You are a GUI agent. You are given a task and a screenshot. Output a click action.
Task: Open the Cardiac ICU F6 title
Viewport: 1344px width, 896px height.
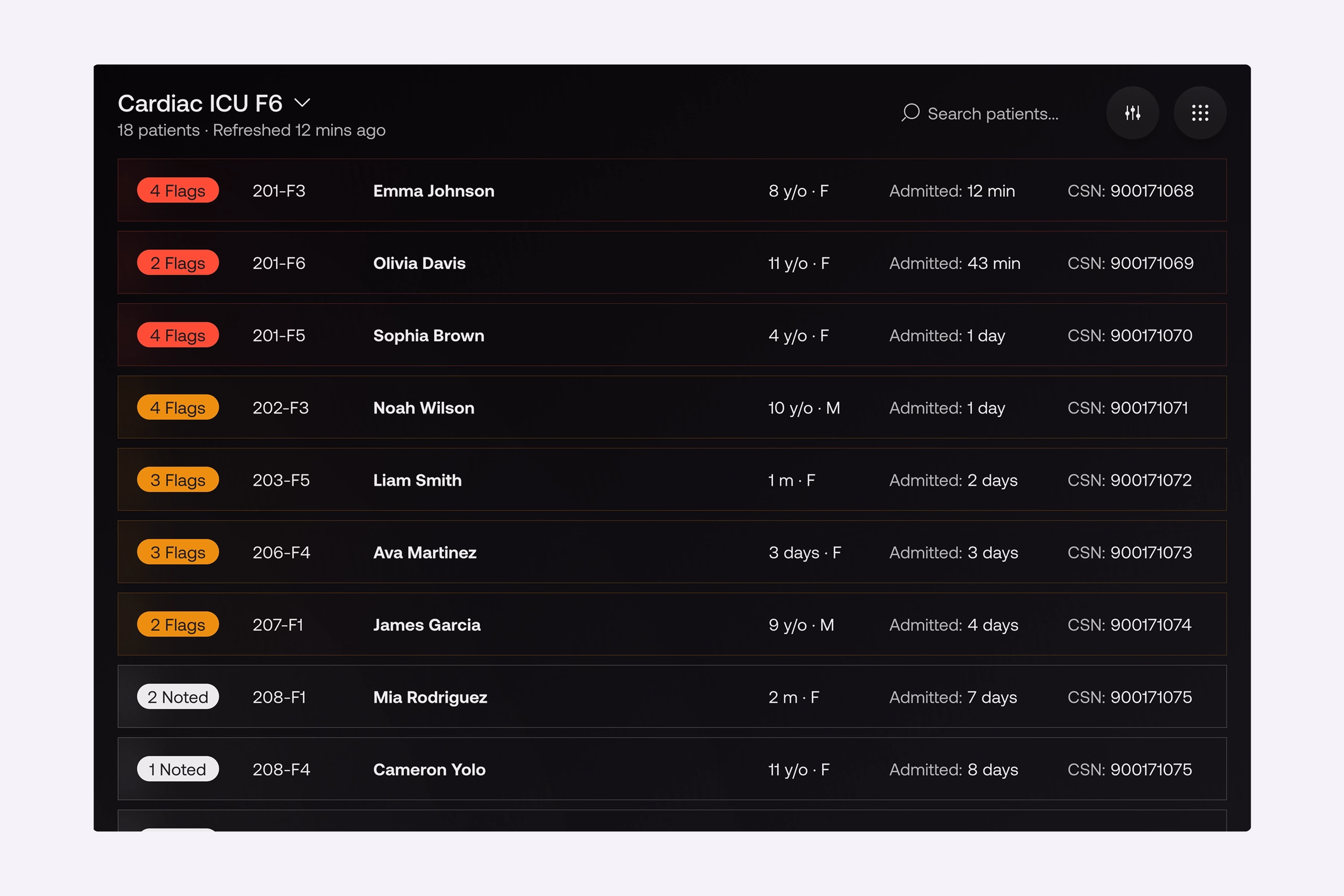pyautogui.click(x=200, y=103)
